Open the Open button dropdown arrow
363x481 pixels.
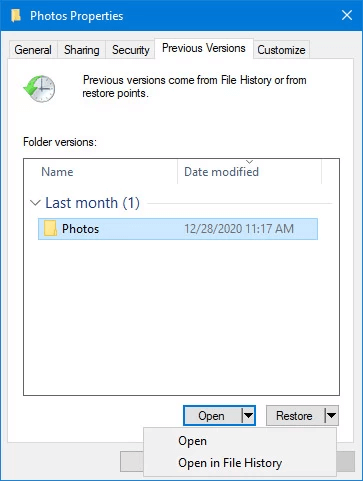pyautogui.click(x=248, y=415)
